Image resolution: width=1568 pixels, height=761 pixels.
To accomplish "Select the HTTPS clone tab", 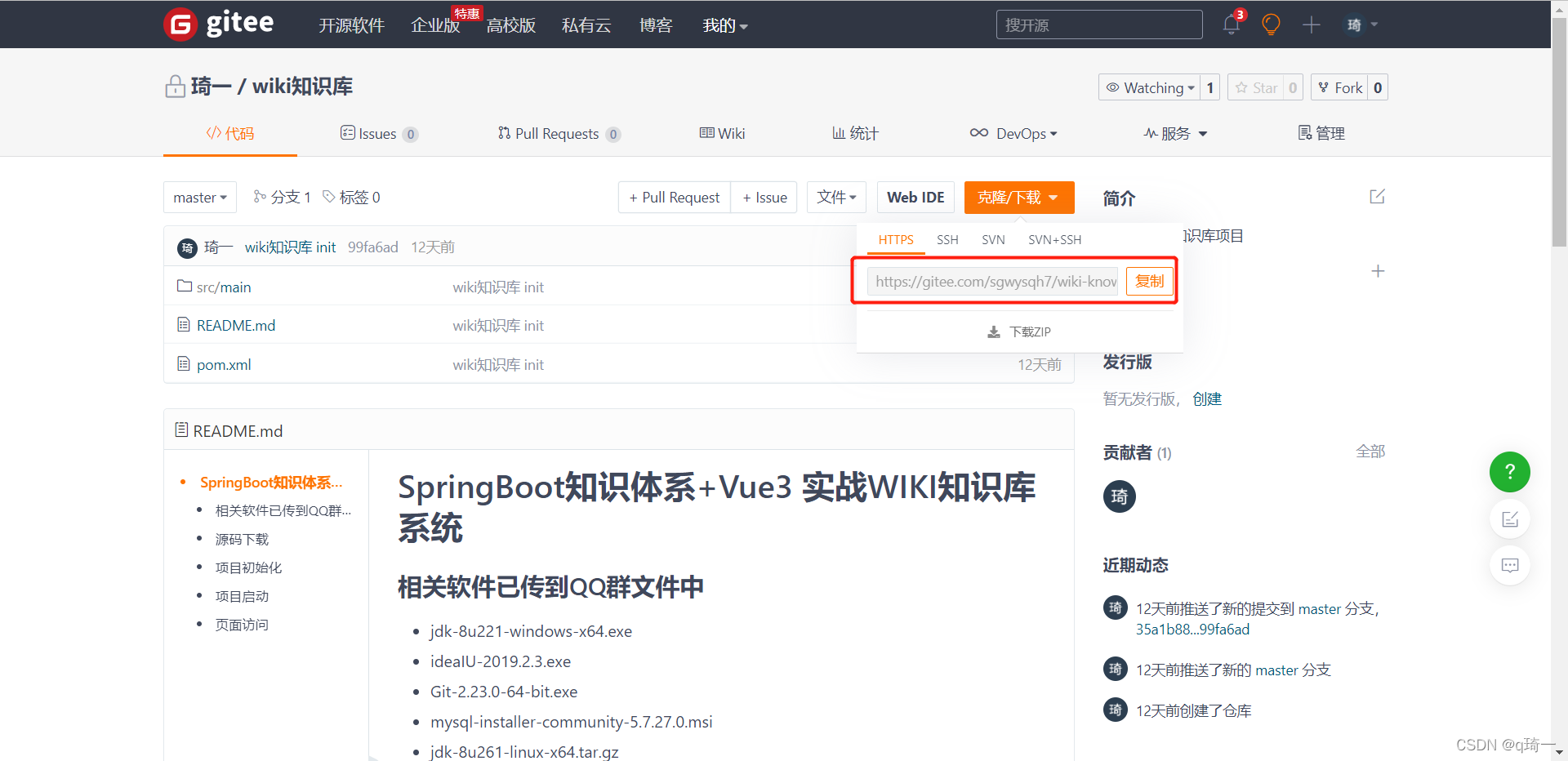I will tap(896, 239).
